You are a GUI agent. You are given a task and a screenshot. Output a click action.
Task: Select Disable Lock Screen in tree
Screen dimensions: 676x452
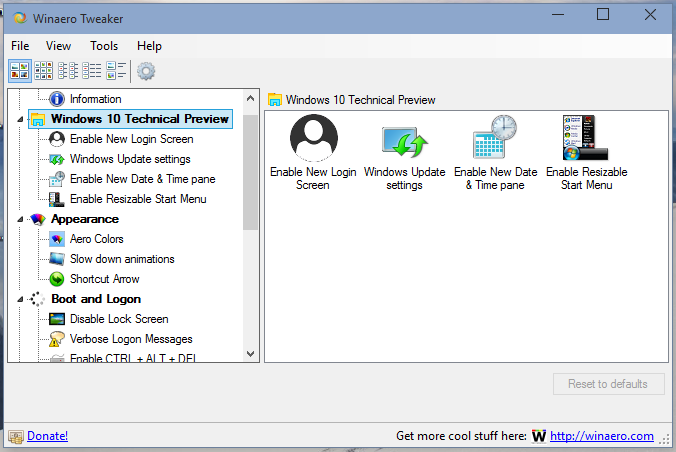click(119, 319)
